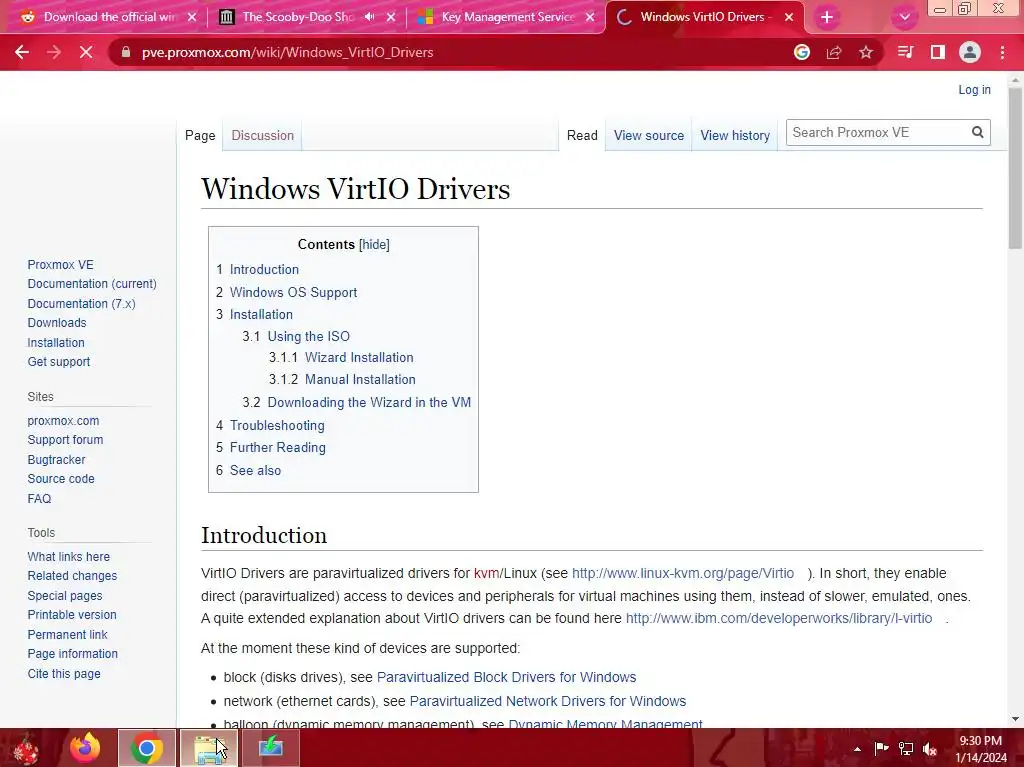Image resolution: width=1024 pixels, height=767 pixels.
Task: Open Paravirtualized Network Drivers for Windows
Action: point(547,701)
